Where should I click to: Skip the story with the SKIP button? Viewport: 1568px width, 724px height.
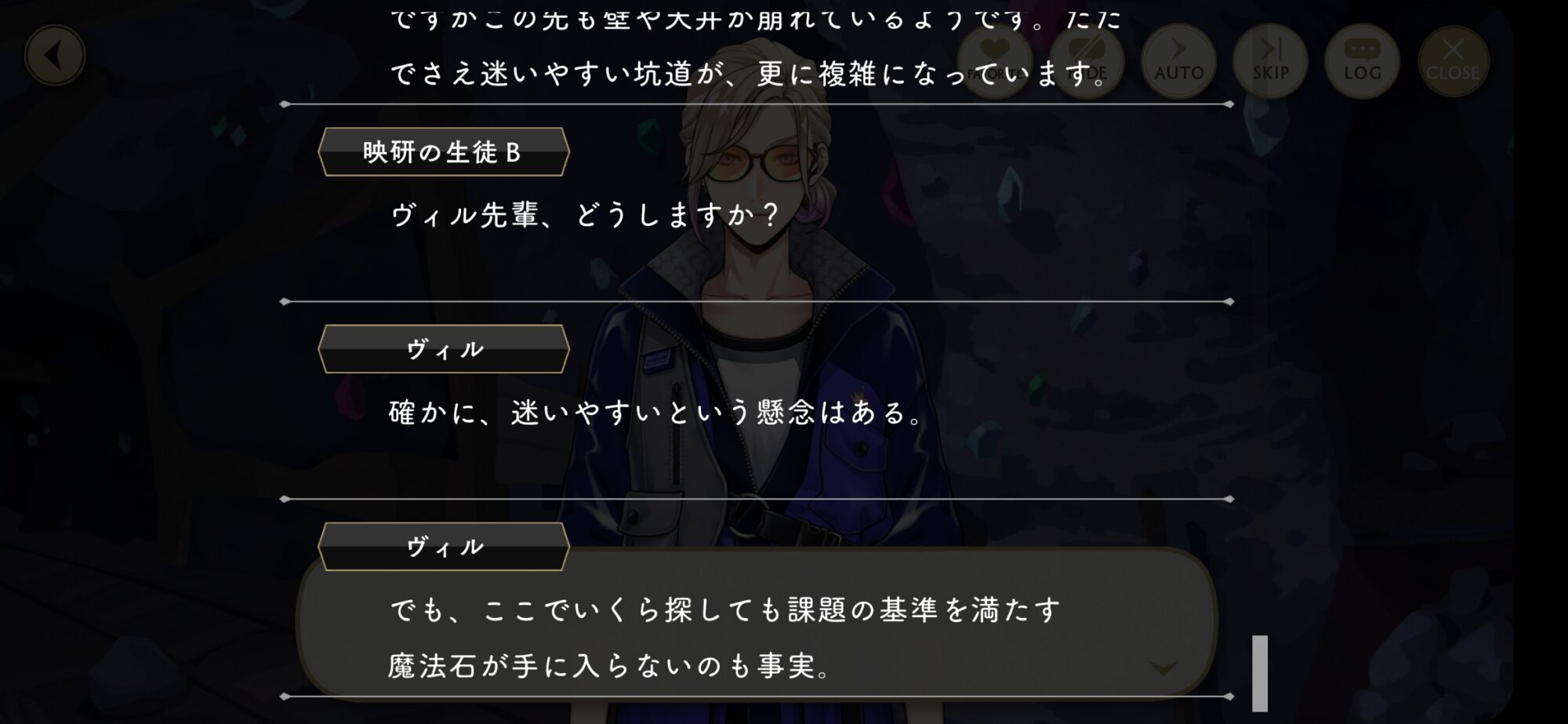pyautogui.click(x=1270, y=60)
